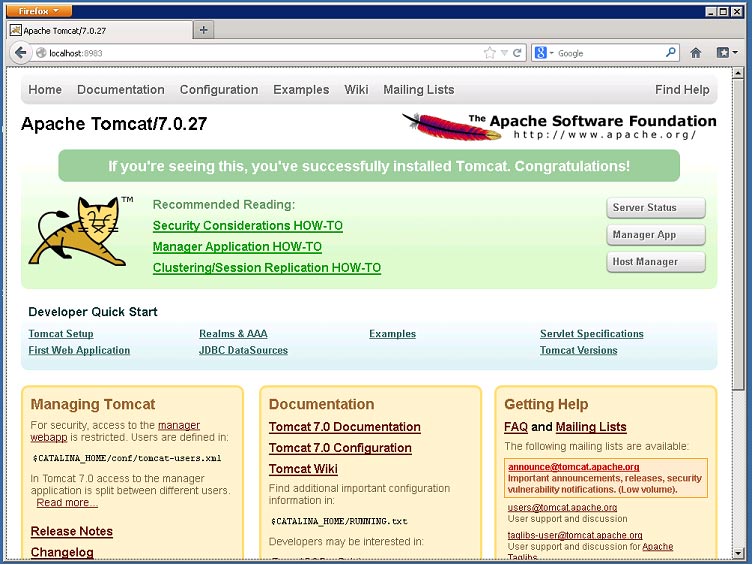Open the Servlet Specifications link
Image resolution: width=753 pixels, height=565 pixels.
tap(592, 334)
